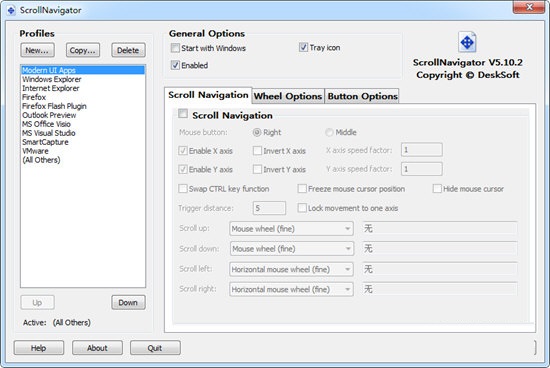
Task: Enable Start with Windows checkbox
Action: pyautogui.click(x=175, y=48)
